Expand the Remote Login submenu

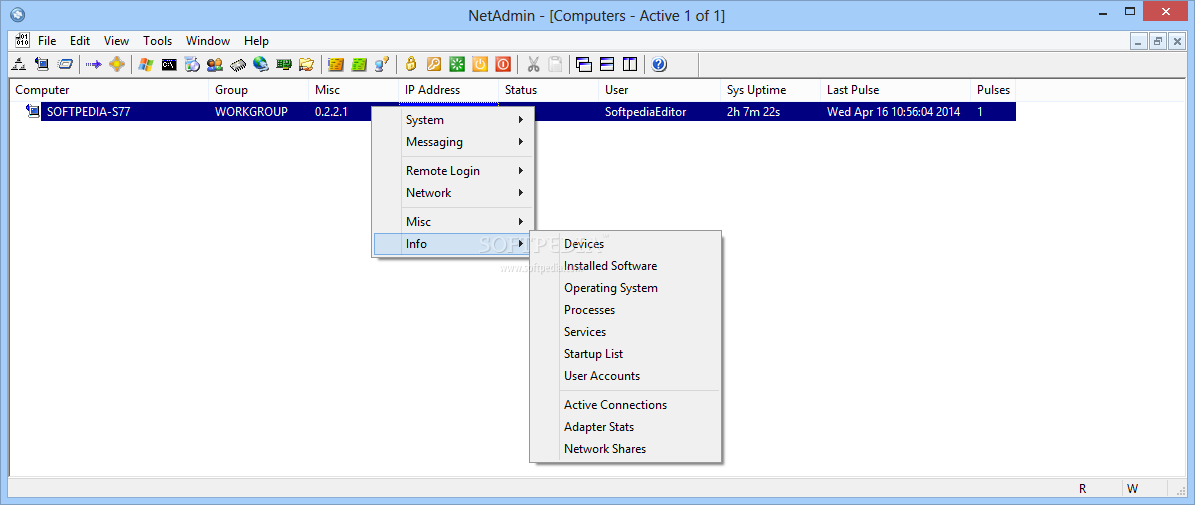point(453,171)
